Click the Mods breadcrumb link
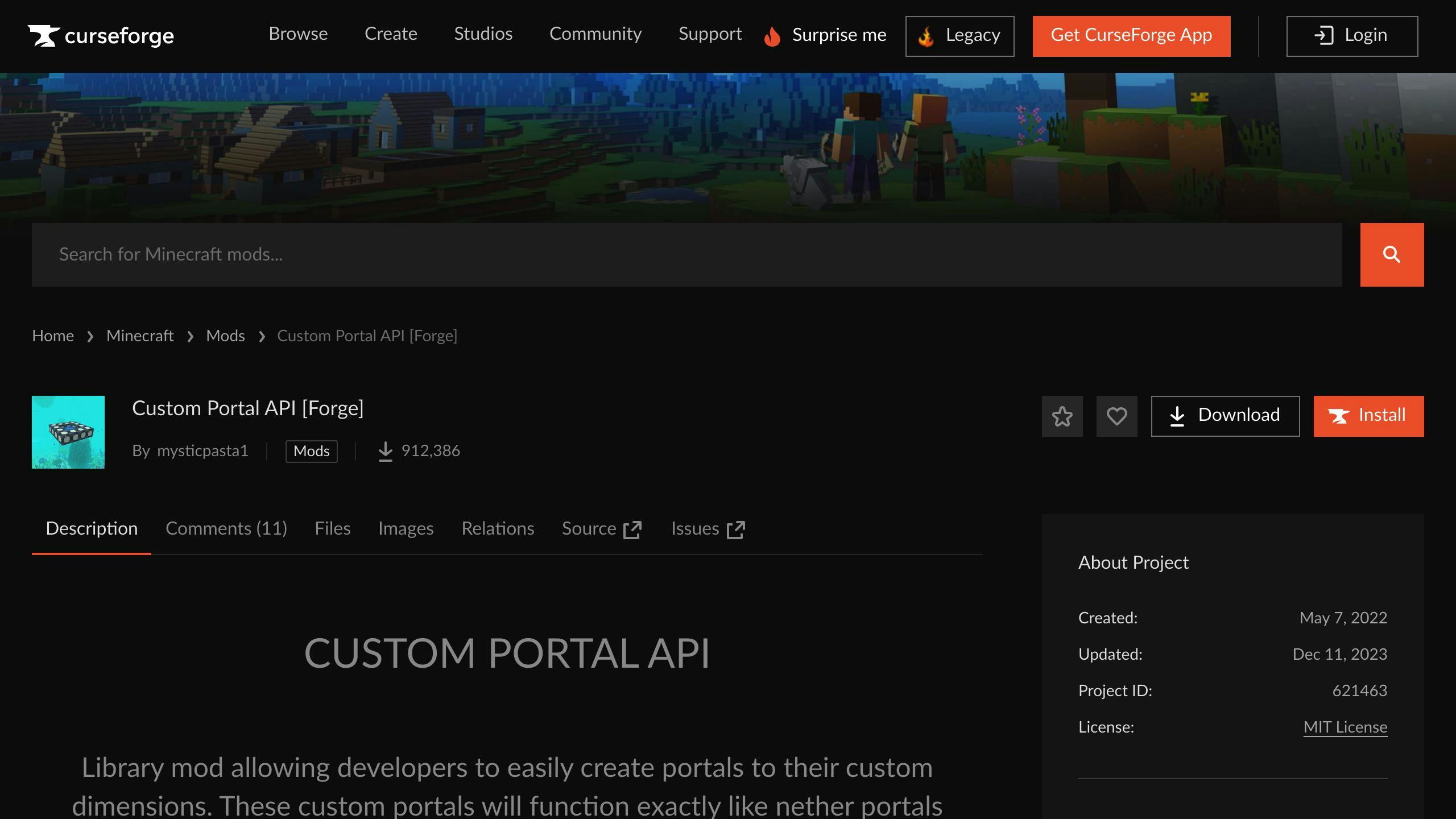Screen dimensions: 1456x819 [x=225, y=335]
